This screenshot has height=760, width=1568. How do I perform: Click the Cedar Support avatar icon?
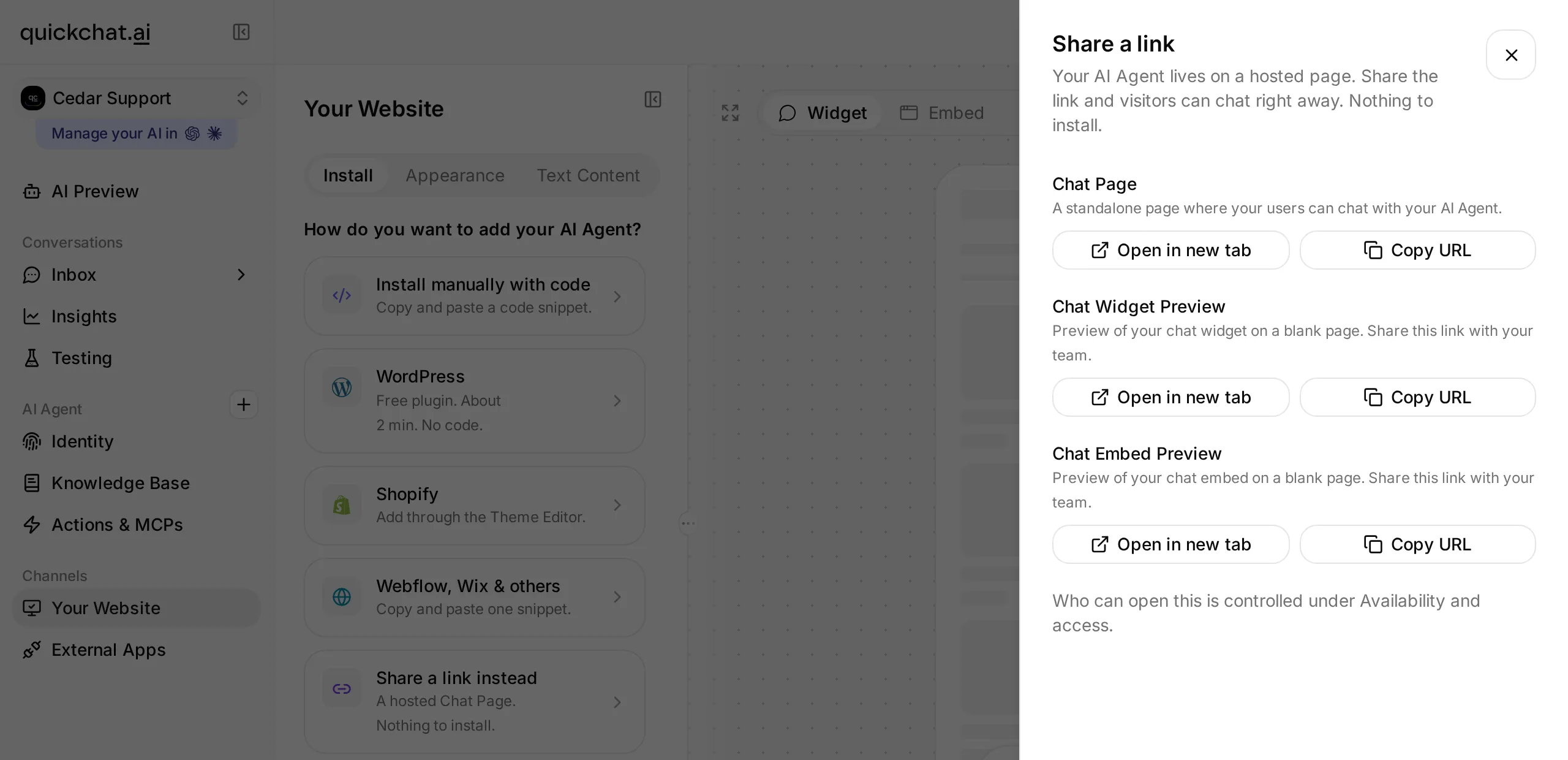point(33,98)
